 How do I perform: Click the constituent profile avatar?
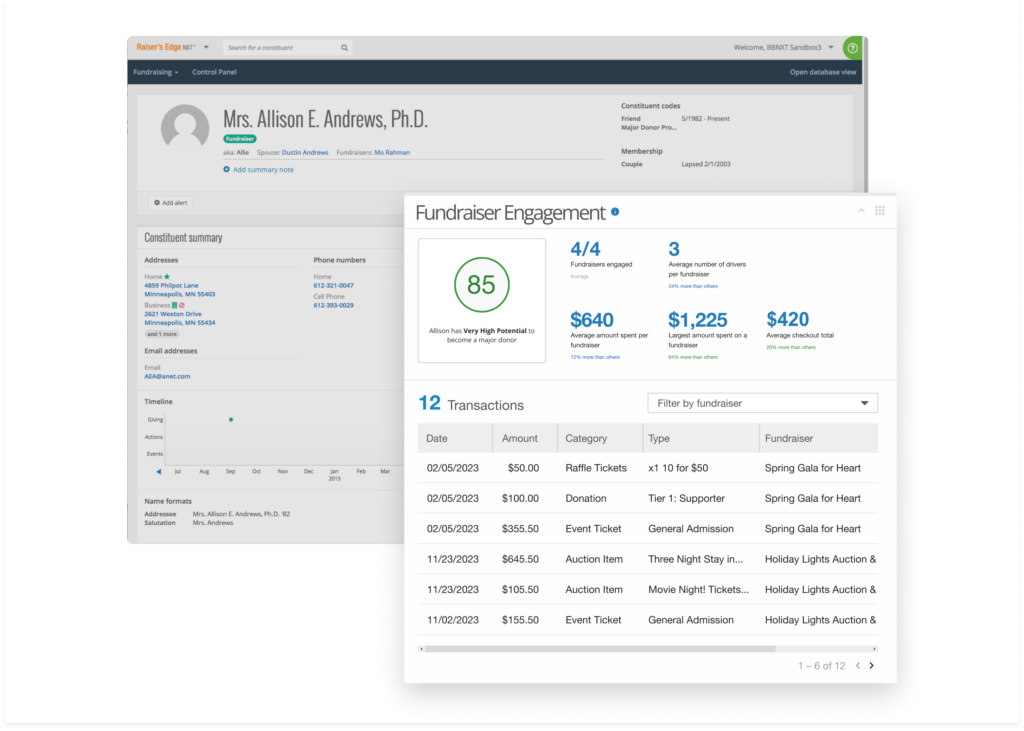185,129
